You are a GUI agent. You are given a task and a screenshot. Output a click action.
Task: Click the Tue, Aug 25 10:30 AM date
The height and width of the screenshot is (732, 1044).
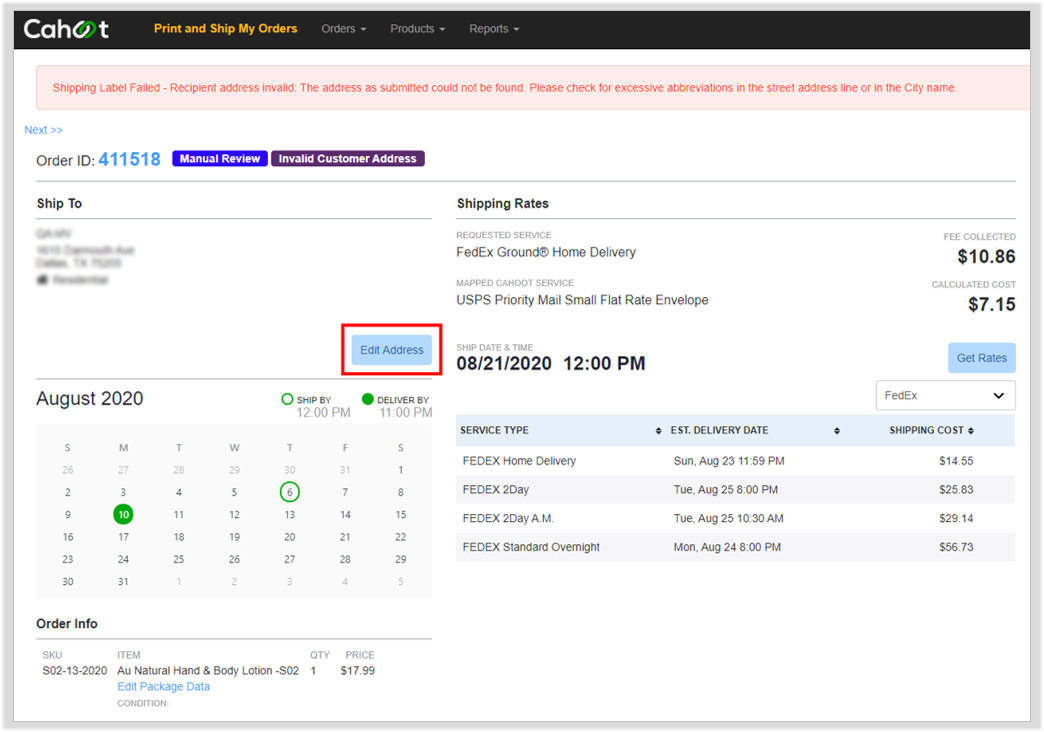coord(728,518)
